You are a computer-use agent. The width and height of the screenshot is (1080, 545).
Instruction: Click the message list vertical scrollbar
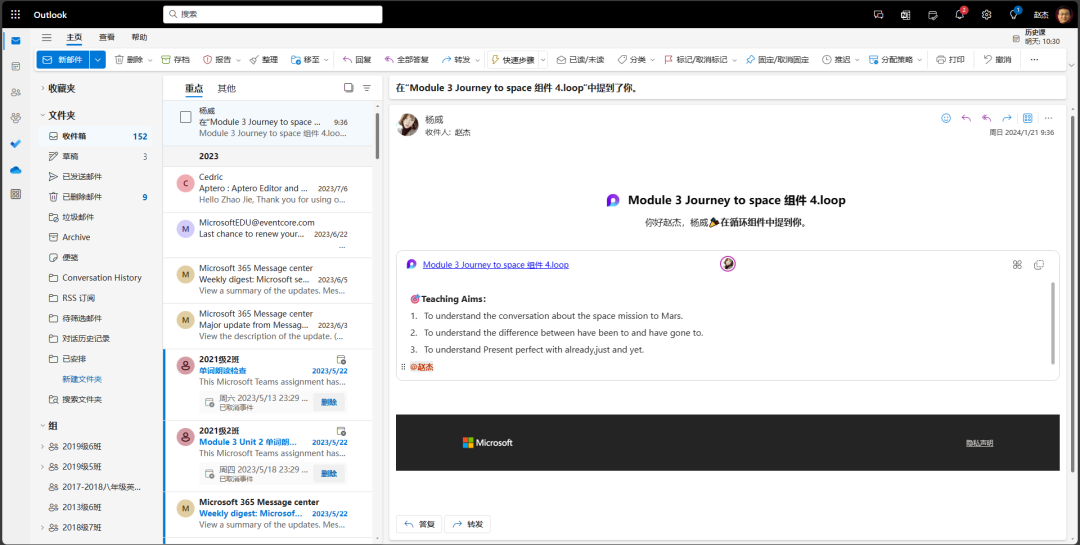tap(377, 136)
